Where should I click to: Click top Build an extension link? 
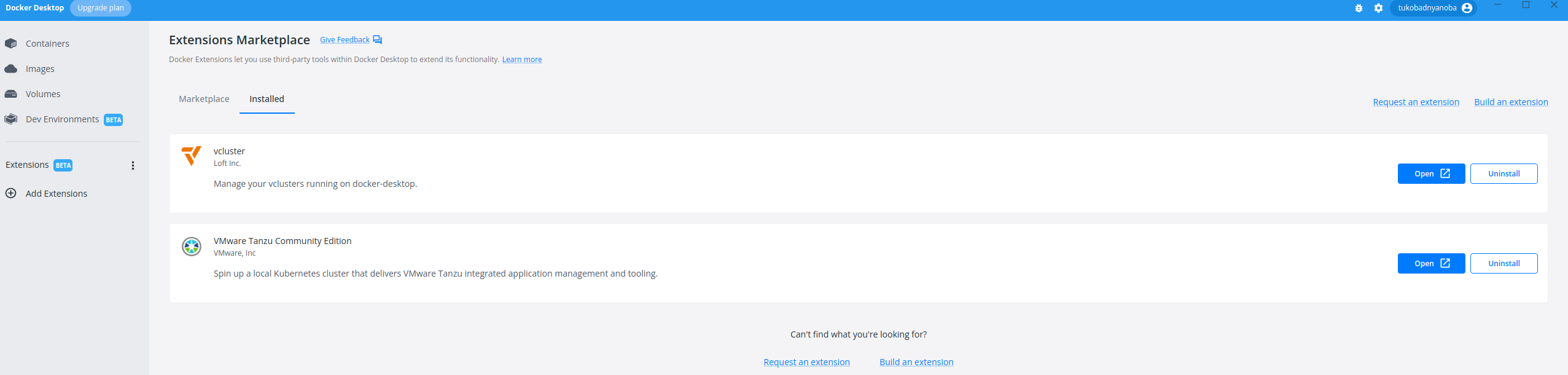1511,102
